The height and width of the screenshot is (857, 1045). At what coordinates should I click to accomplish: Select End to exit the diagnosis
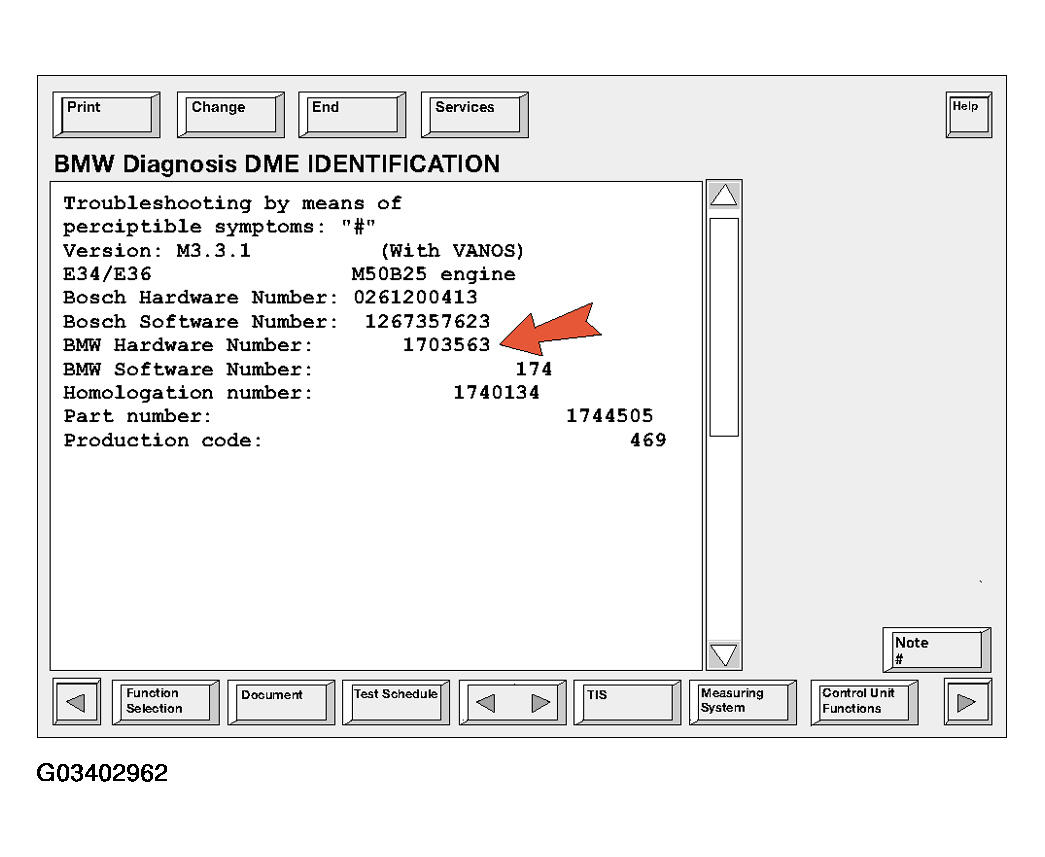[351, 114]
